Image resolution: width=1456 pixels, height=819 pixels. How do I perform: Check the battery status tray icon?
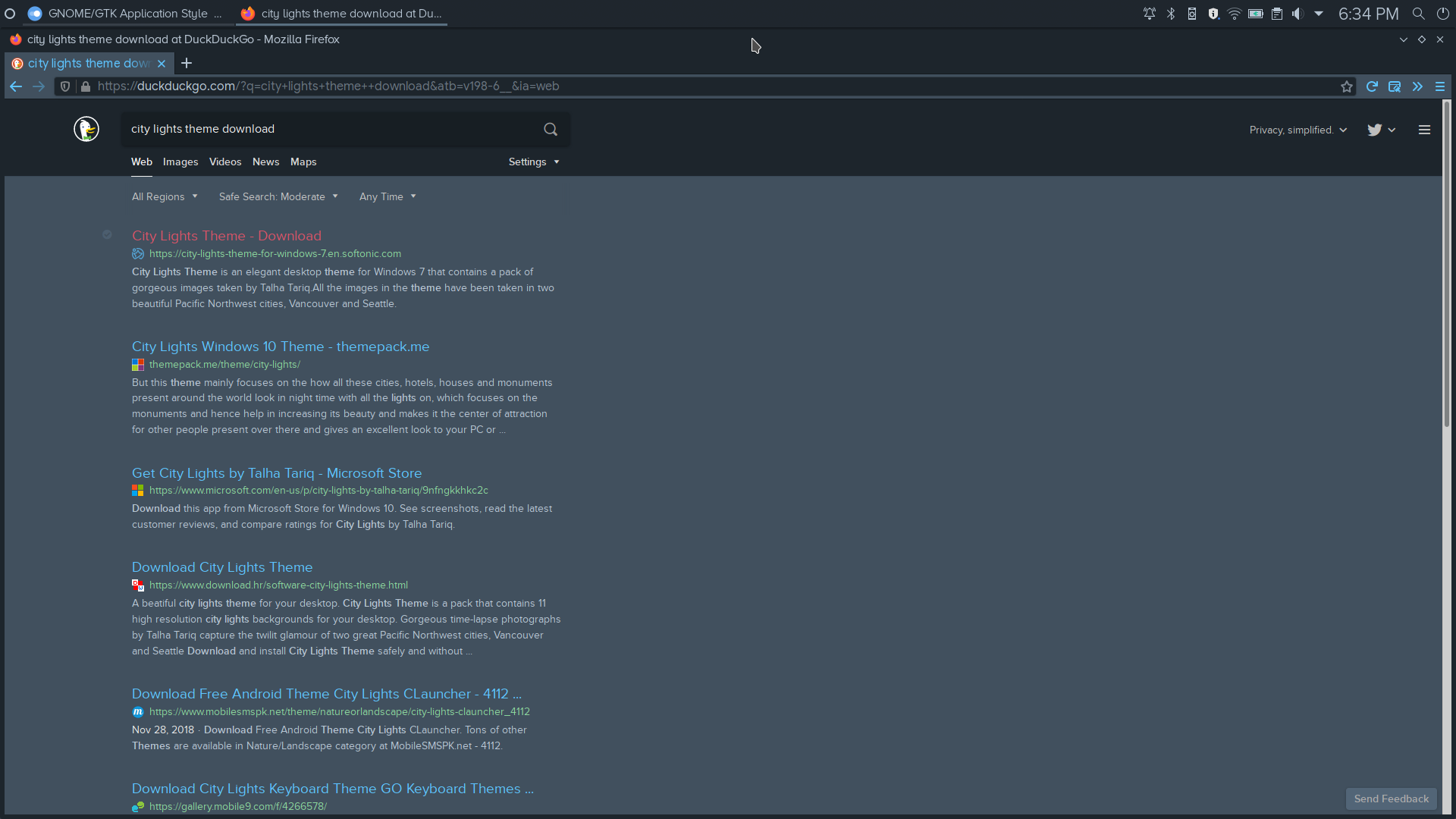click(1256, 14)
